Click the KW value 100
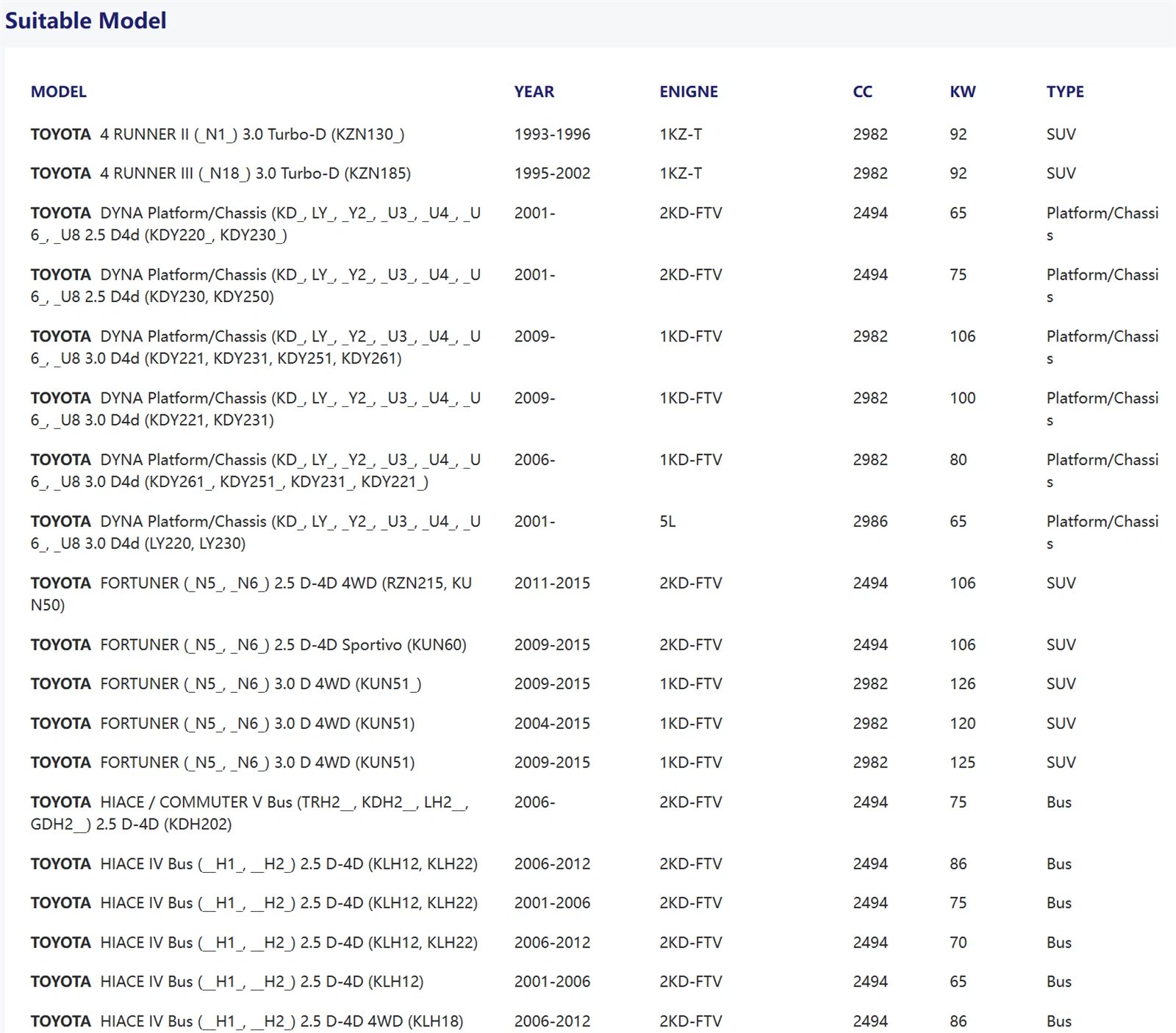The width and height of the screenshot is (1176, 1033). point(963,398)
